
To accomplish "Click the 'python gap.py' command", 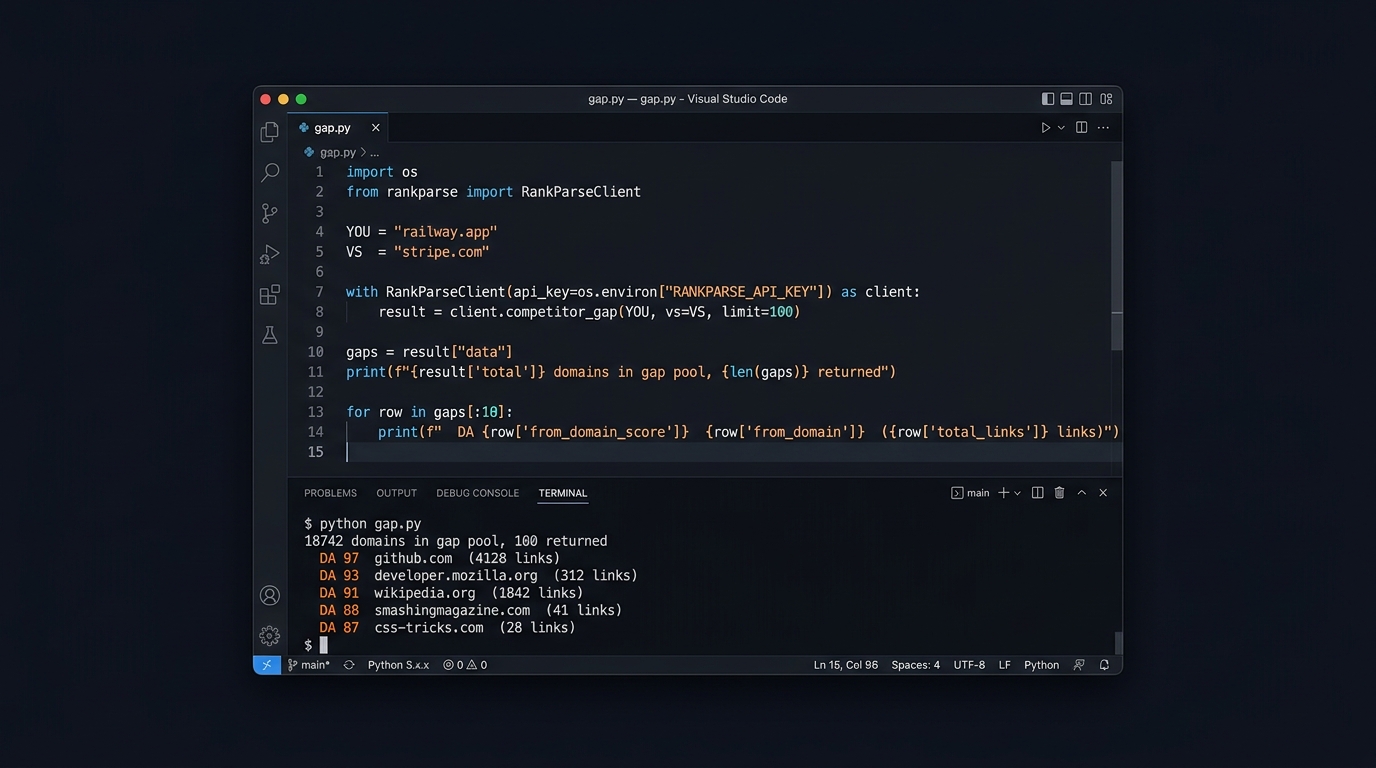I will pyautogui.click(x=370, y=524).
